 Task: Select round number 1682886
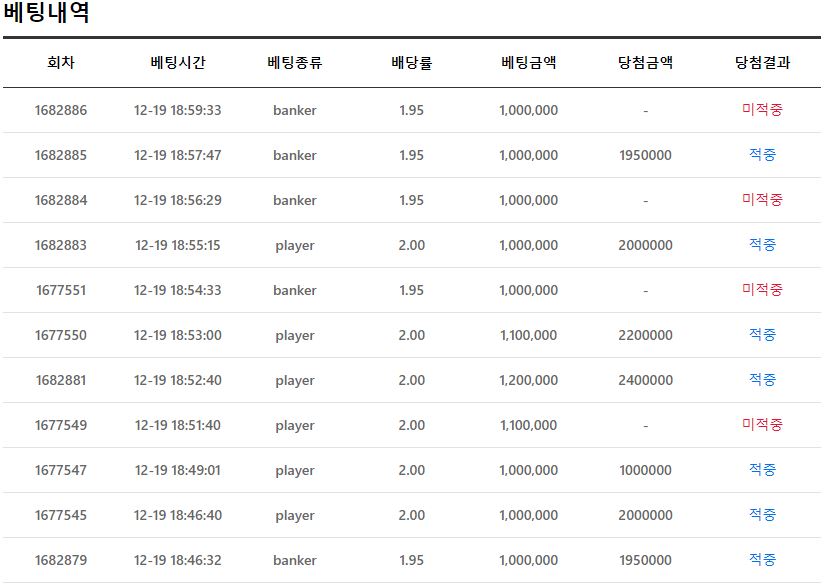(x=61, y=110)
